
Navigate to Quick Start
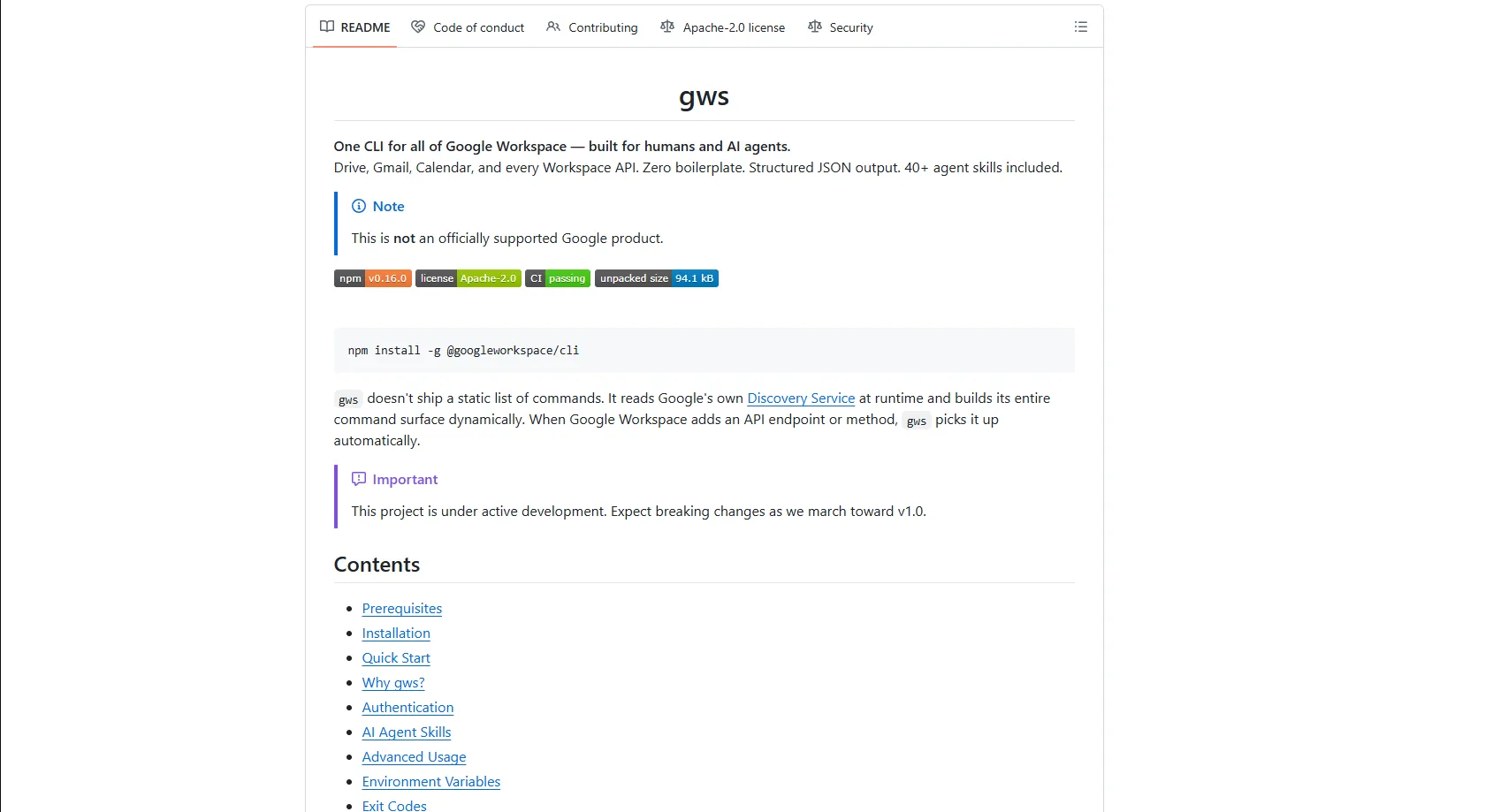pos(396,658)
